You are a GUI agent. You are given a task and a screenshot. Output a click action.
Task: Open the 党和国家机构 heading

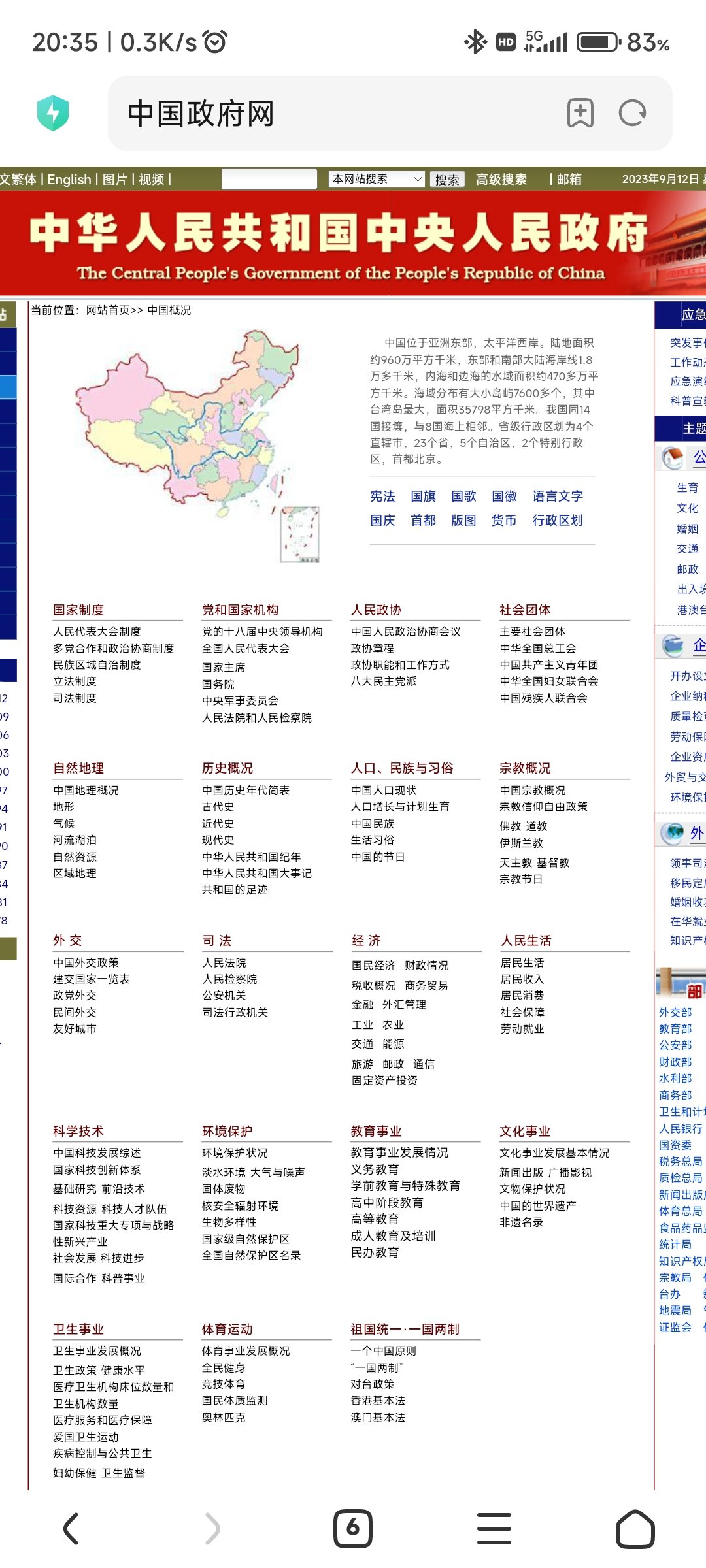(x=240, y=610)
